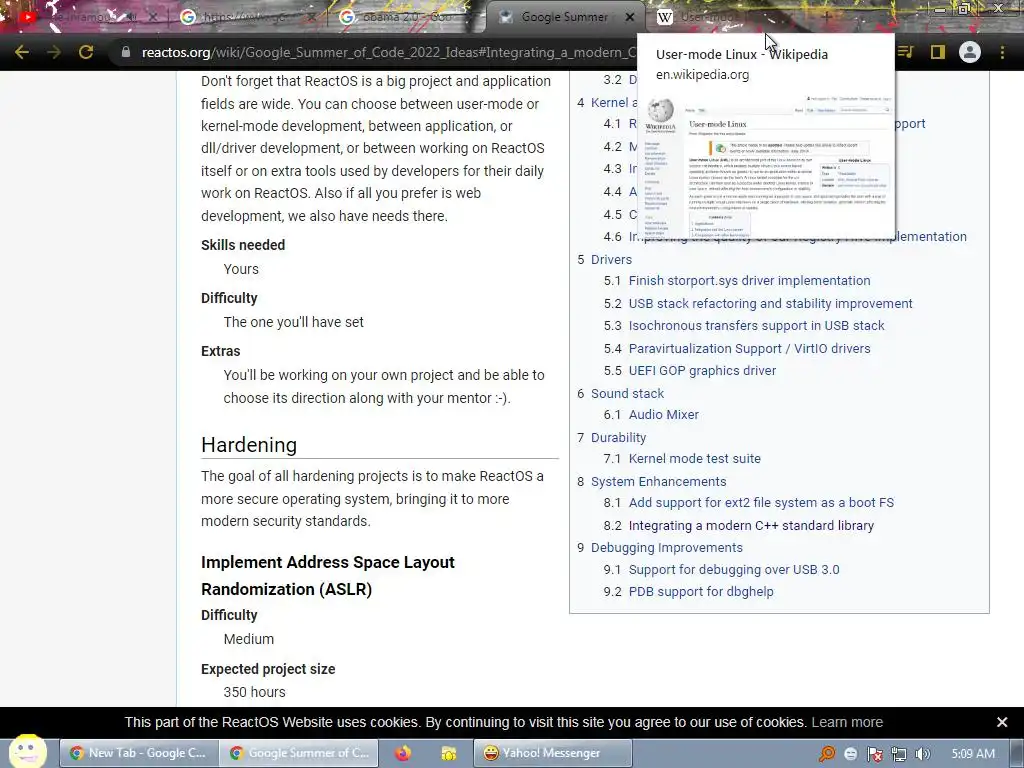Open Kernel mode test suite link

pos(694,458)
